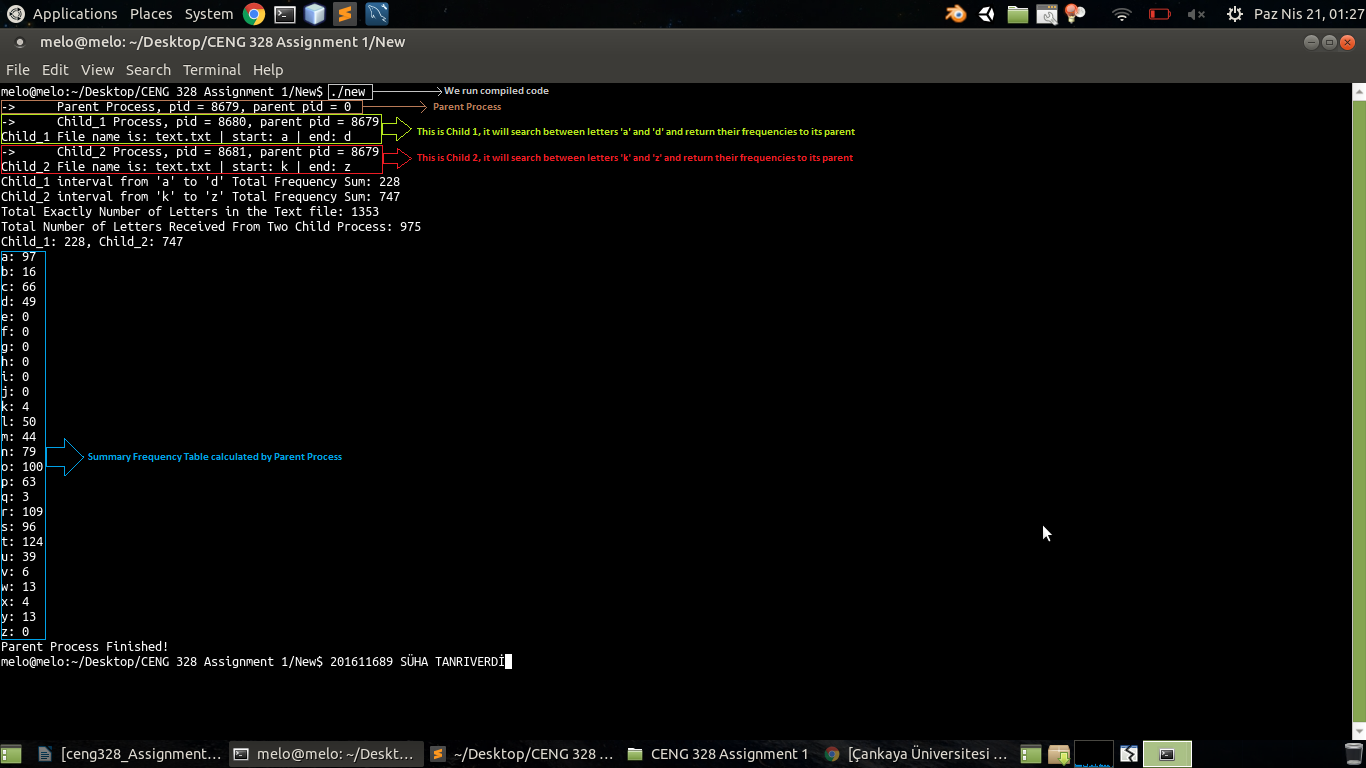Open the terminal Search menu

(x=148, y=70)
